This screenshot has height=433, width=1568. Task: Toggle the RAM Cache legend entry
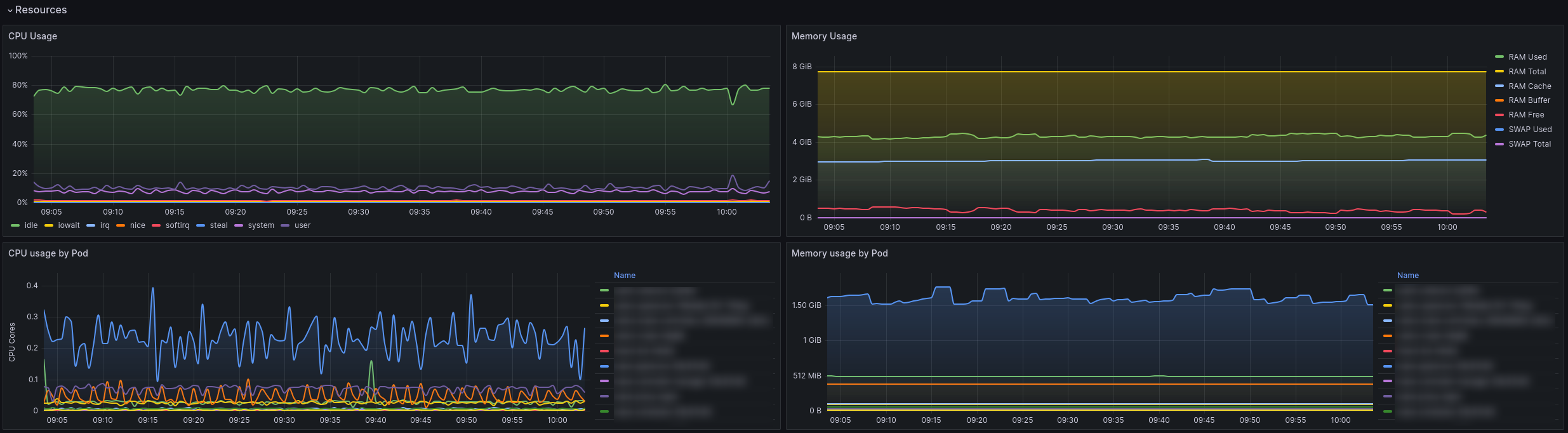coord(1529,86)
